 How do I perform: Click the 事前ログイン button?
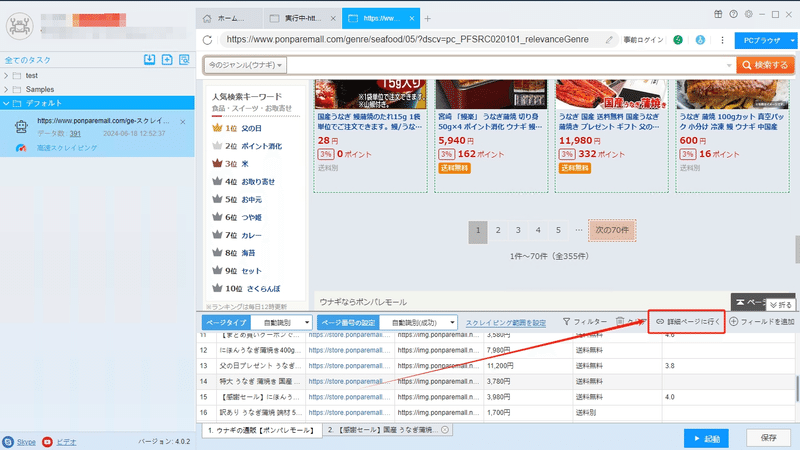click(643, 40)
